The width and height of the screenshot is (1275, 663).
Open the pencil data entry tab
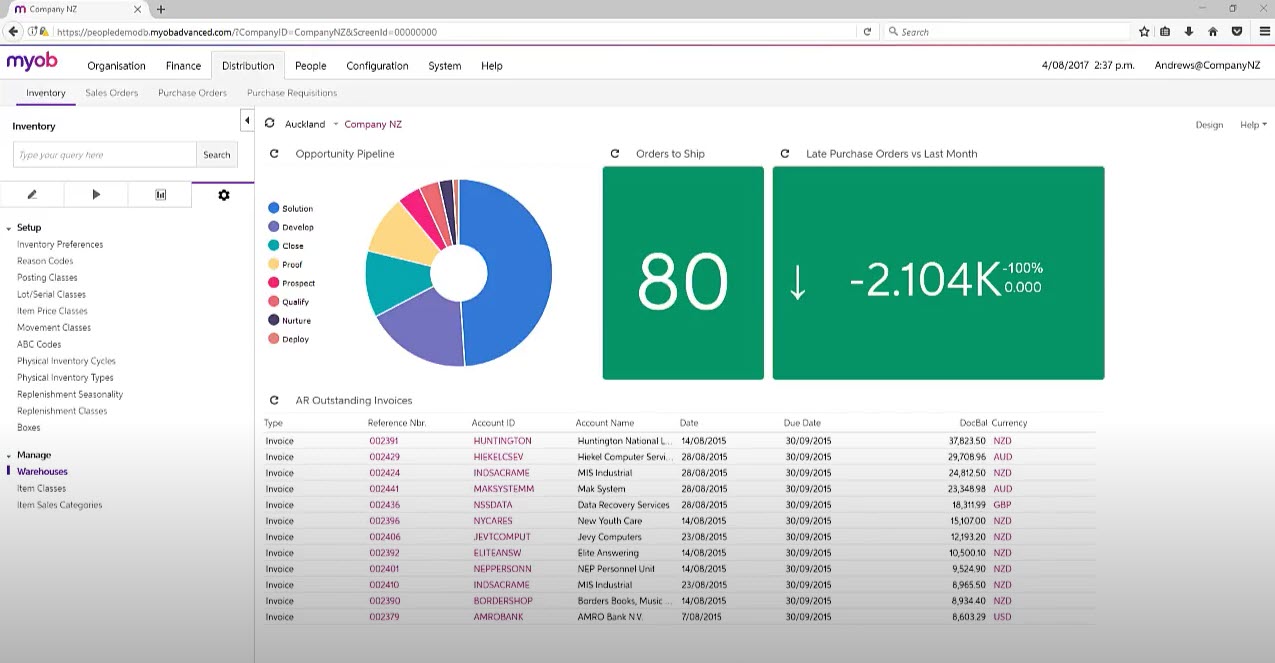coord(32,195)
